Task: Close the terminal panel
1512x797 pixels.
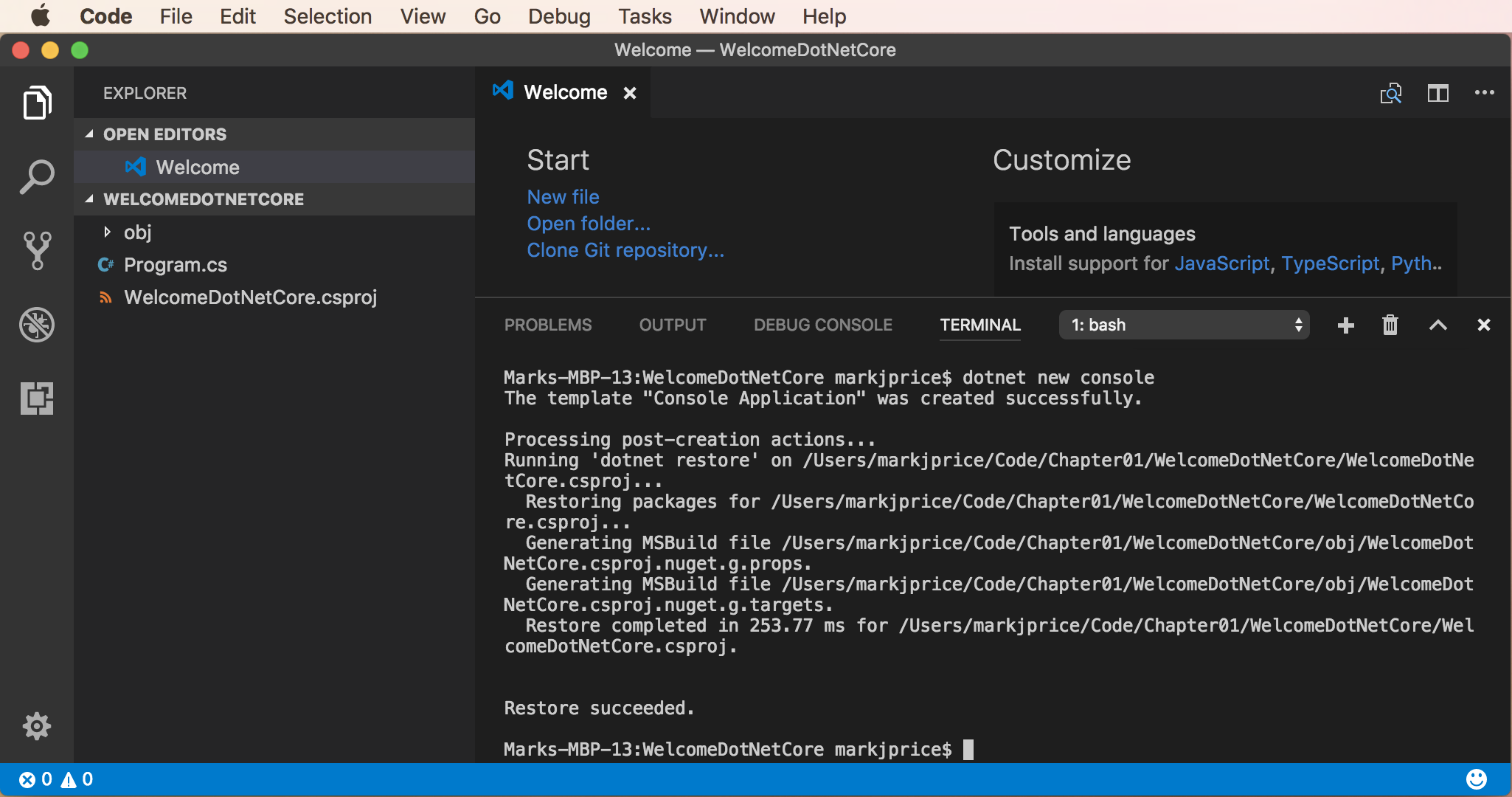Action: [x=1484, y=325]
